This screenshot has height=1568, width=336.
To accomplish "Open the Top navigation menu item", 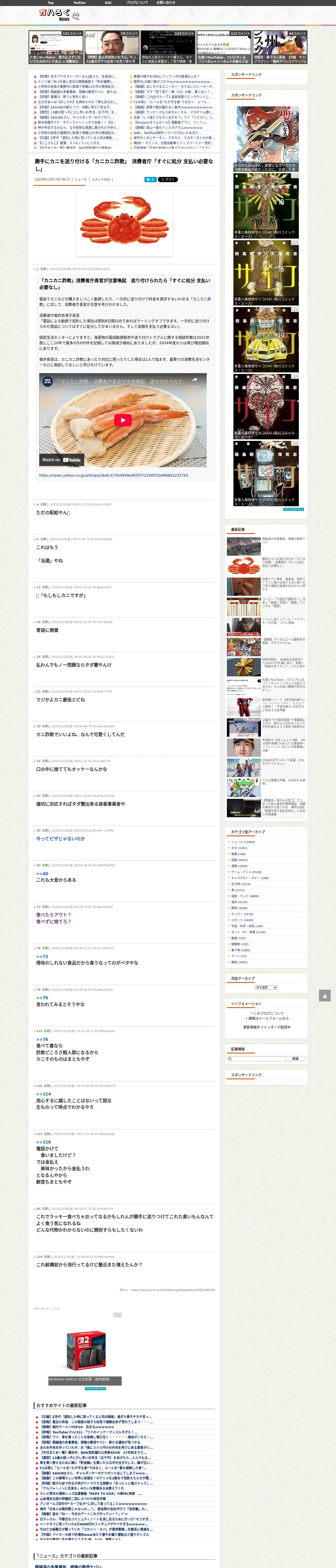I will (51, 2).
